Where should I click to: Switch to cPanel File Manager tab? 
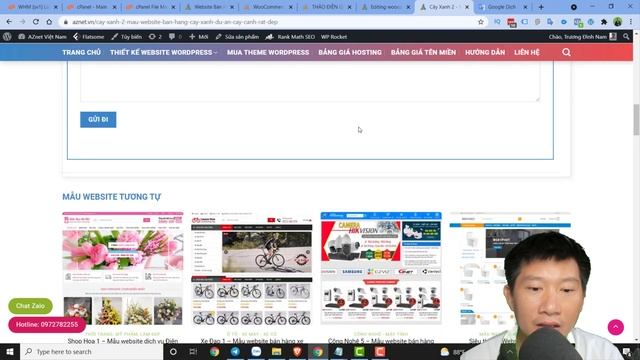pos(151,7)
